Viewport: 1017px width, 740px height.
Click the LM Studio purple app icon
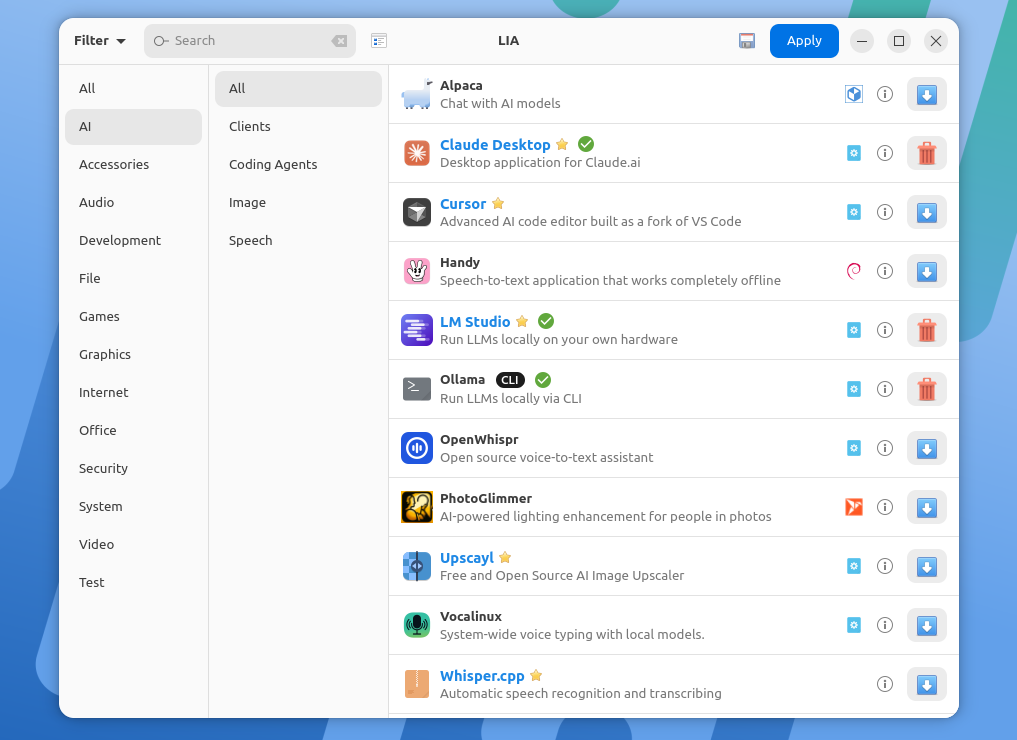click(x=417, y=330)
